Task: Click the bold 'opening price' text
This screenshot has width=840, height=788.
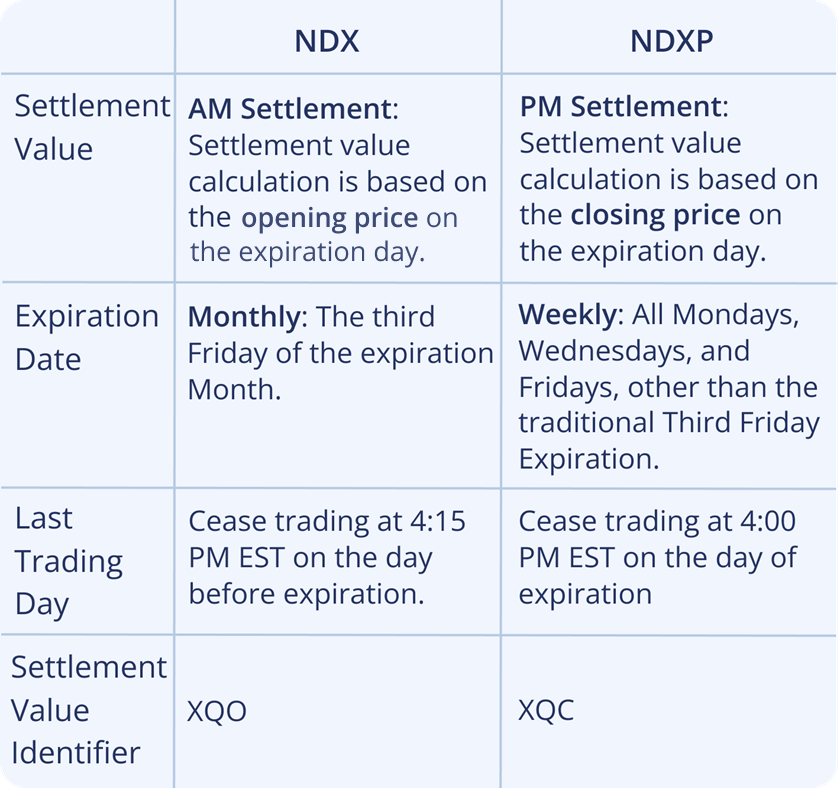Action: [x=330, y=217]
